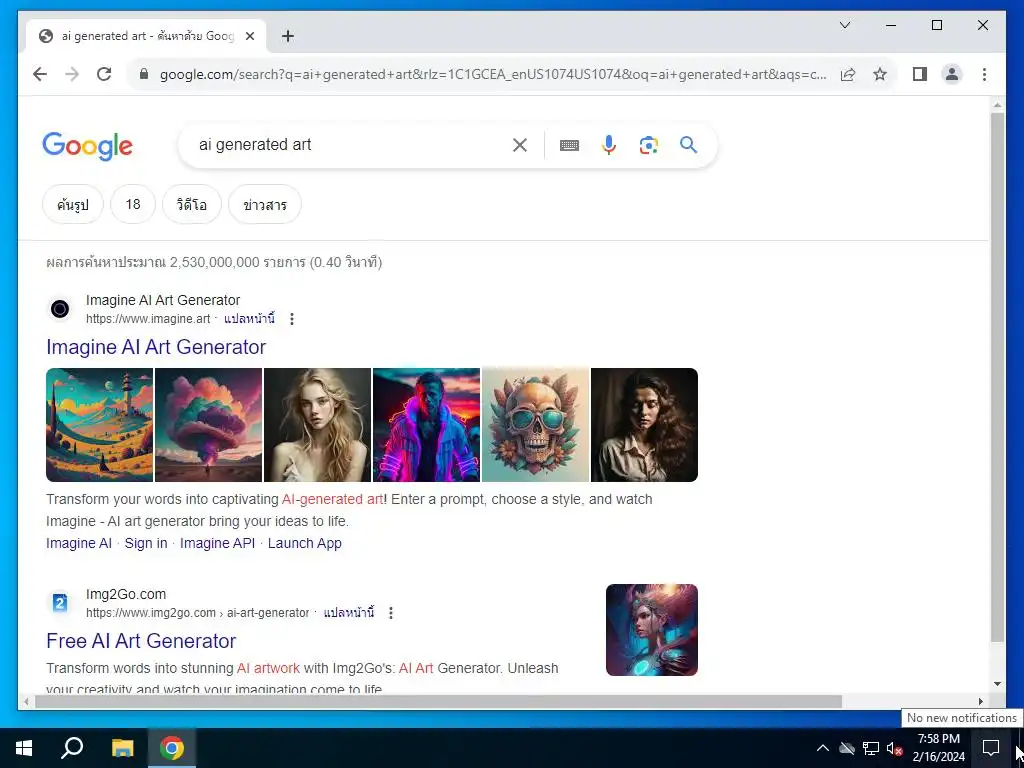1024x768 pixels.
Task: Click the skull with sunglasses thumbnail
Action: pos(536,425)
